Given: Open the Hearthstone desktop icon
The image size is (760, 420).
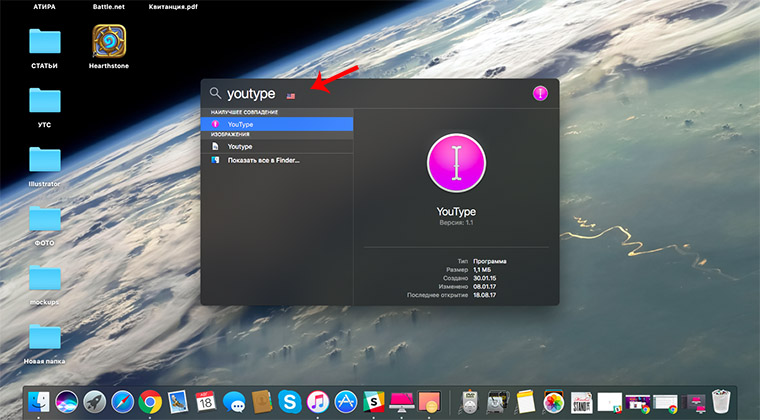Looking at the screenshot, I should (x=109, y=42).
